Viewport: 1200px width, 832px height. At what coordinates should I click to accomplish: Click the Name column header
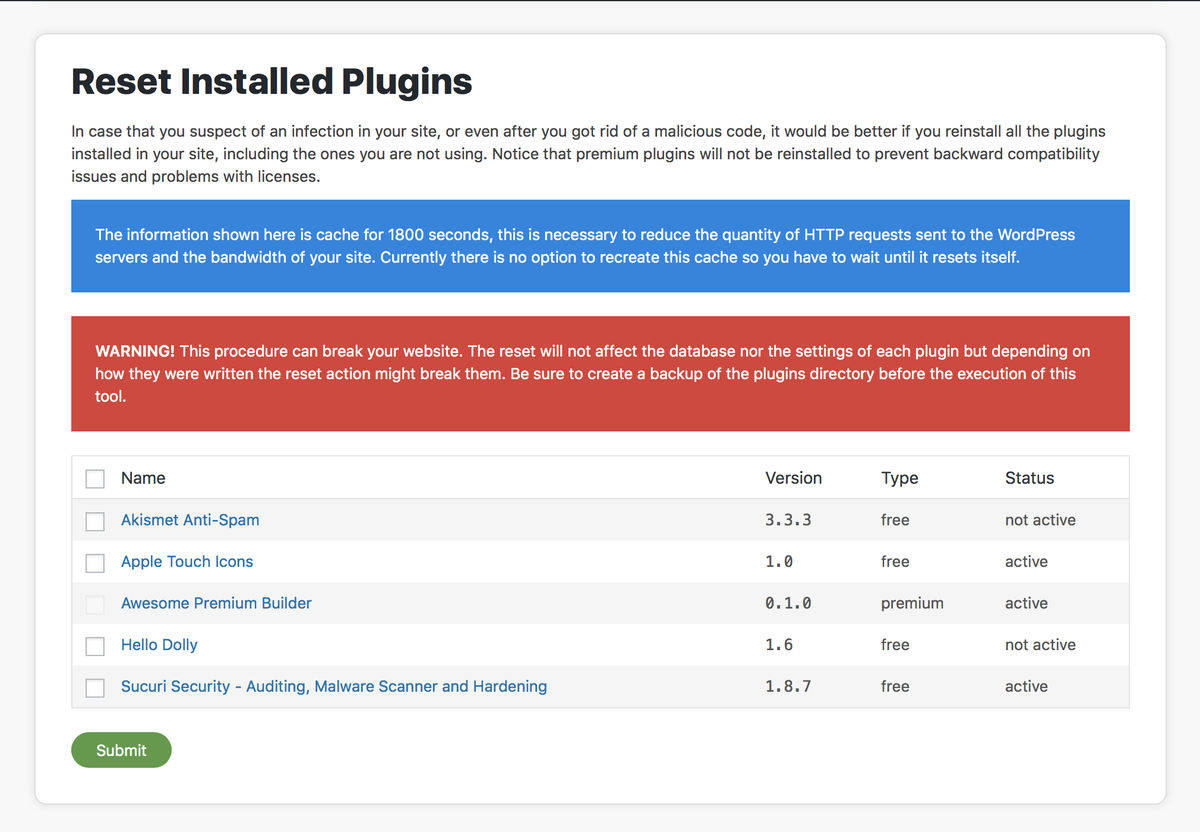point(143,478)
